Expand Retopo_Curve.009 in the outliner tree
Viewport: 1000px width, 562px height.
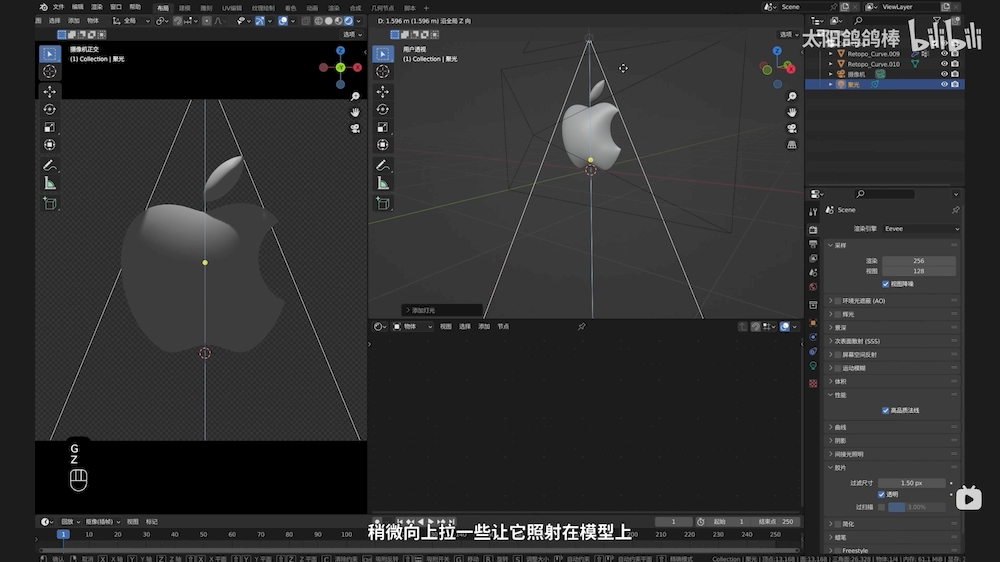pyautogui.click(x=830, y=54)
